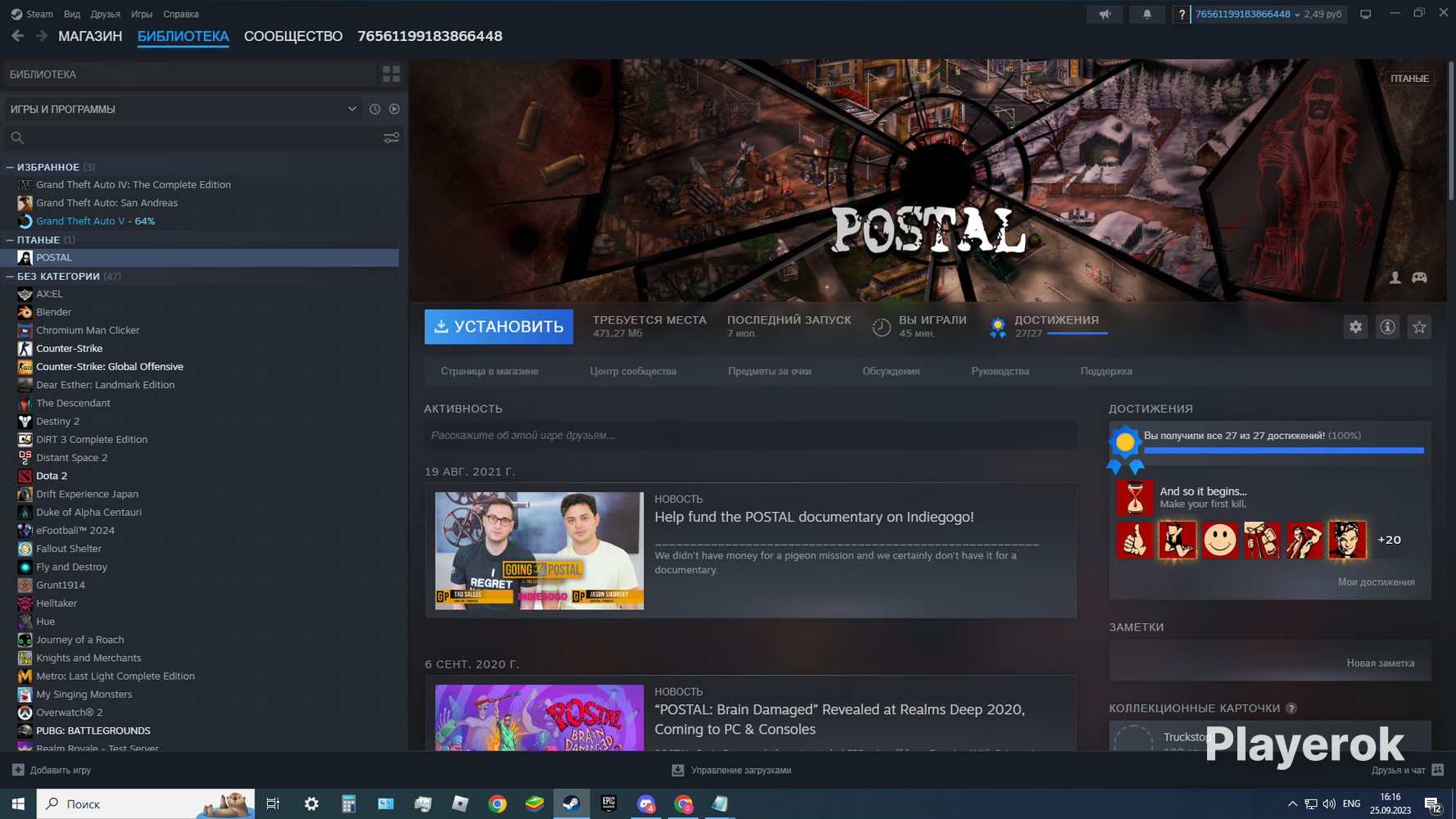Switch to Big Picture mode icon
Image resolution: width=1456 pixels, height=819 pixels.
pos(1365,14)
